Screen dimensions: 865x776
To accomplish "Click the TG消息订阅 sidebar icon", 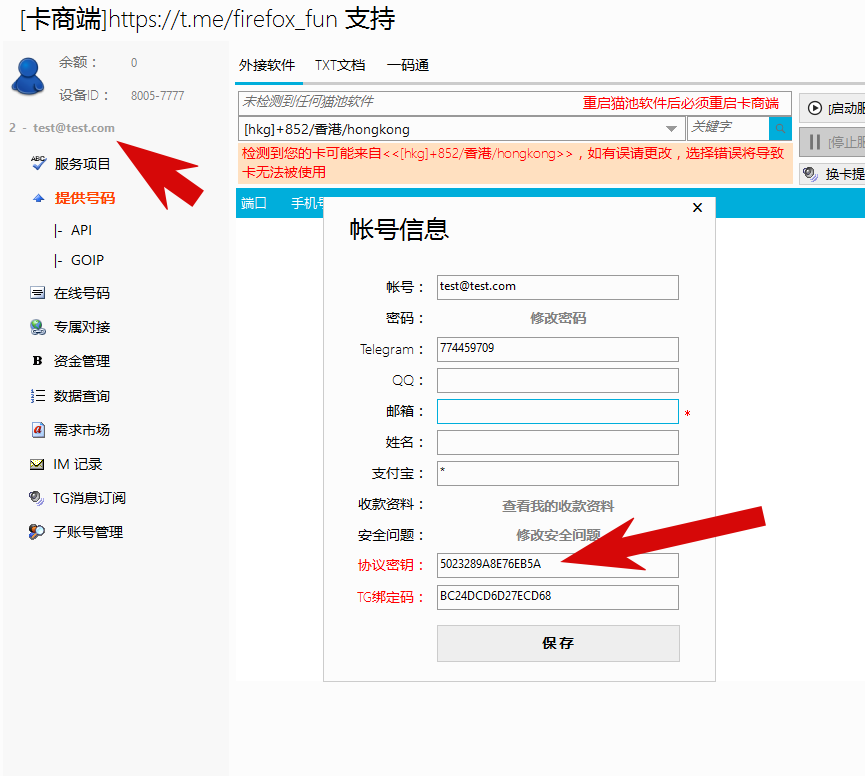I will [x=36, y=498].
